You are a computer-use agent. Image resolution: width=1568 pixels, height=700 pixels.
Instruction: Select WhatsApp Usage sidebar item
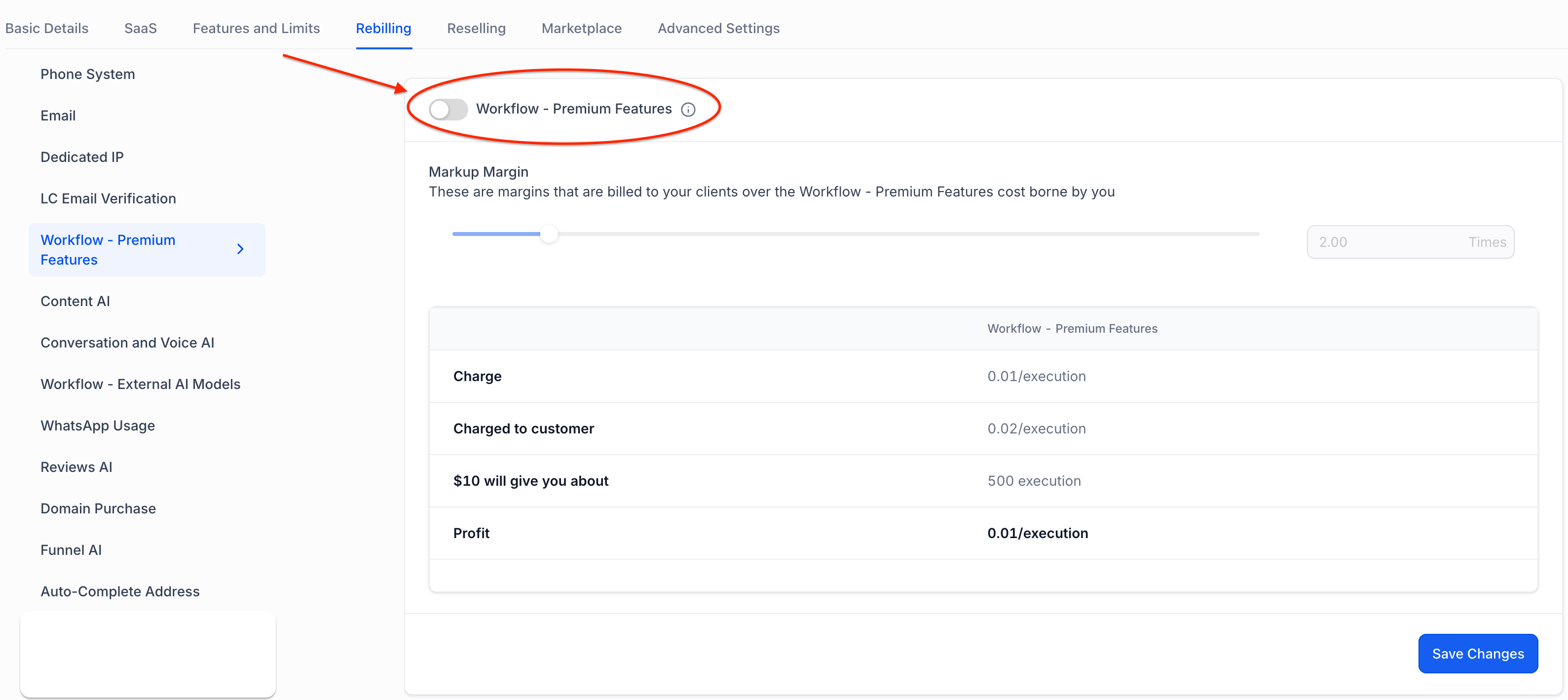[97, 425]
